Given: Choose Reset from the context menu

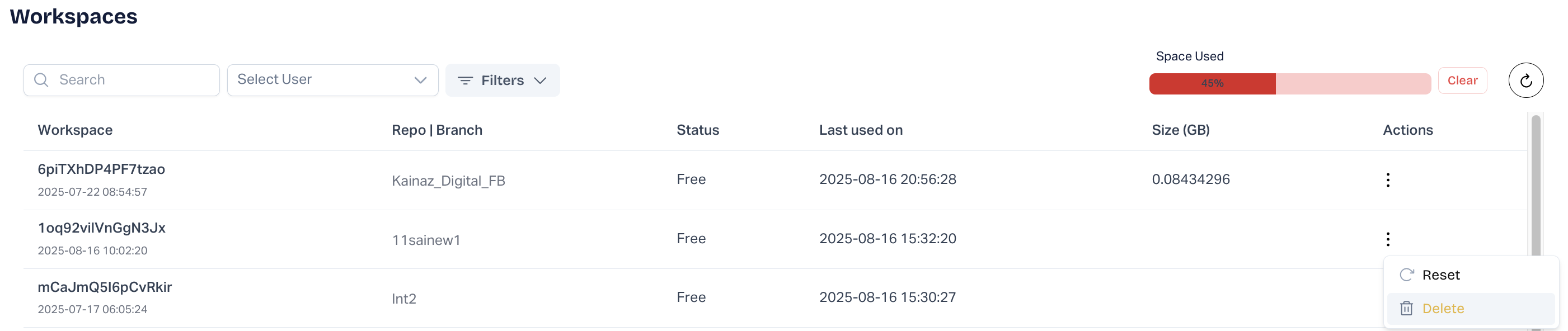Looking at the screenshot, I should coord(1441,275).
